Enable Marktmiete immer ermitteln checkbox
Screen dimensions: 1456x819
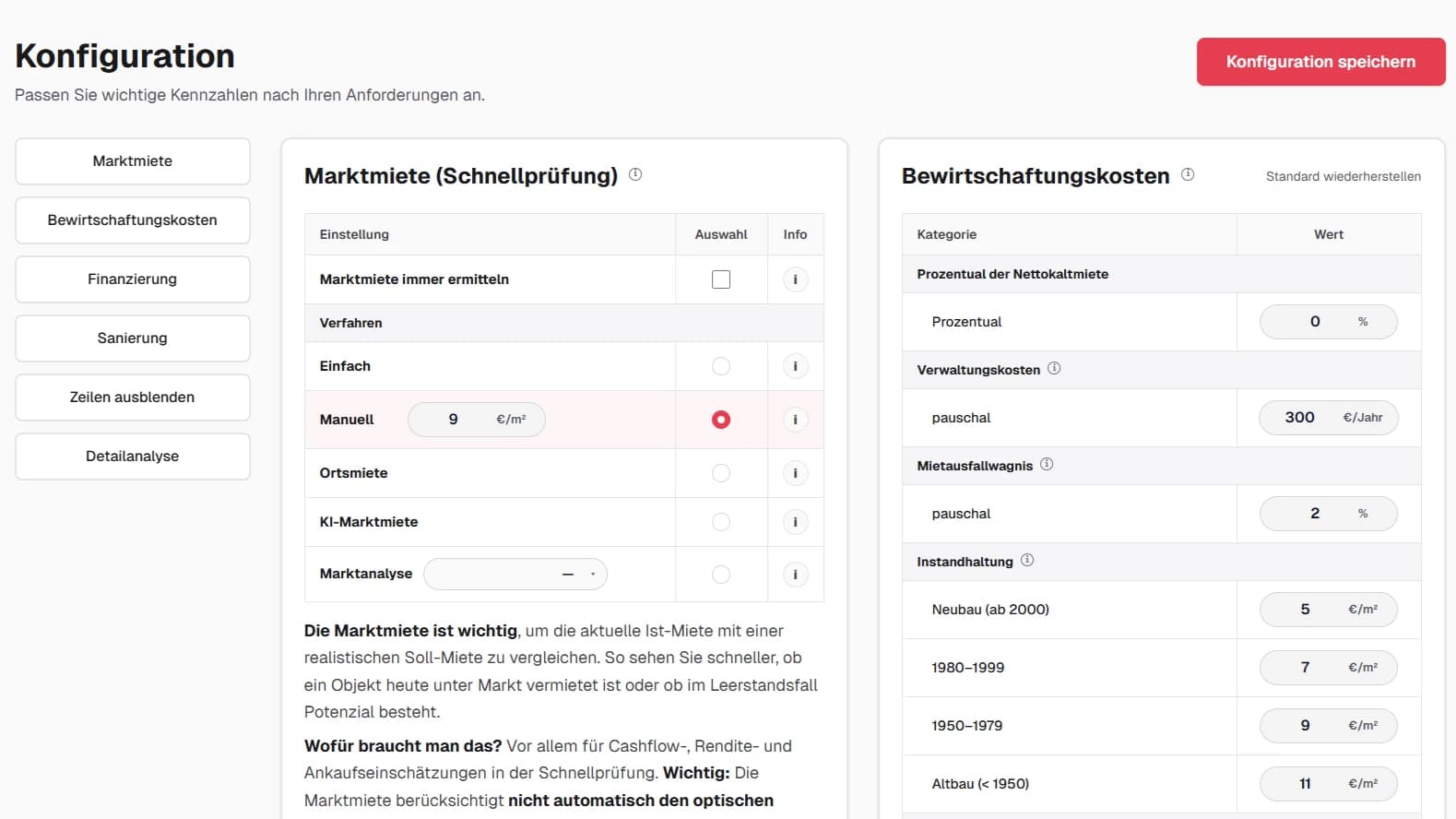pos(721,279)
